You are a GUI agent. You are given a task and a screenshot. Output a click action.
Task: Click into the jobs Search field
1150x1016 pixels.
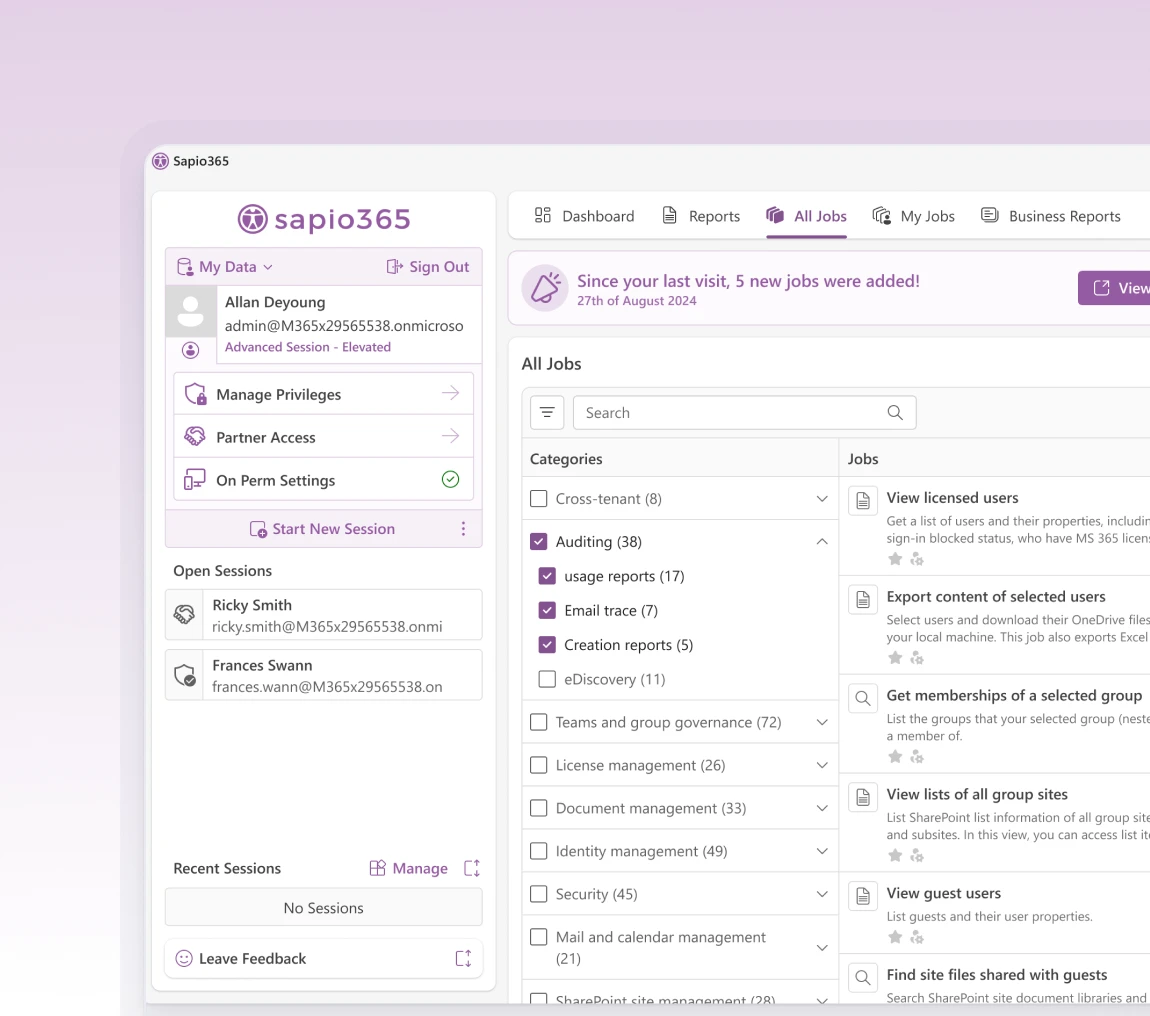(744, 412)
